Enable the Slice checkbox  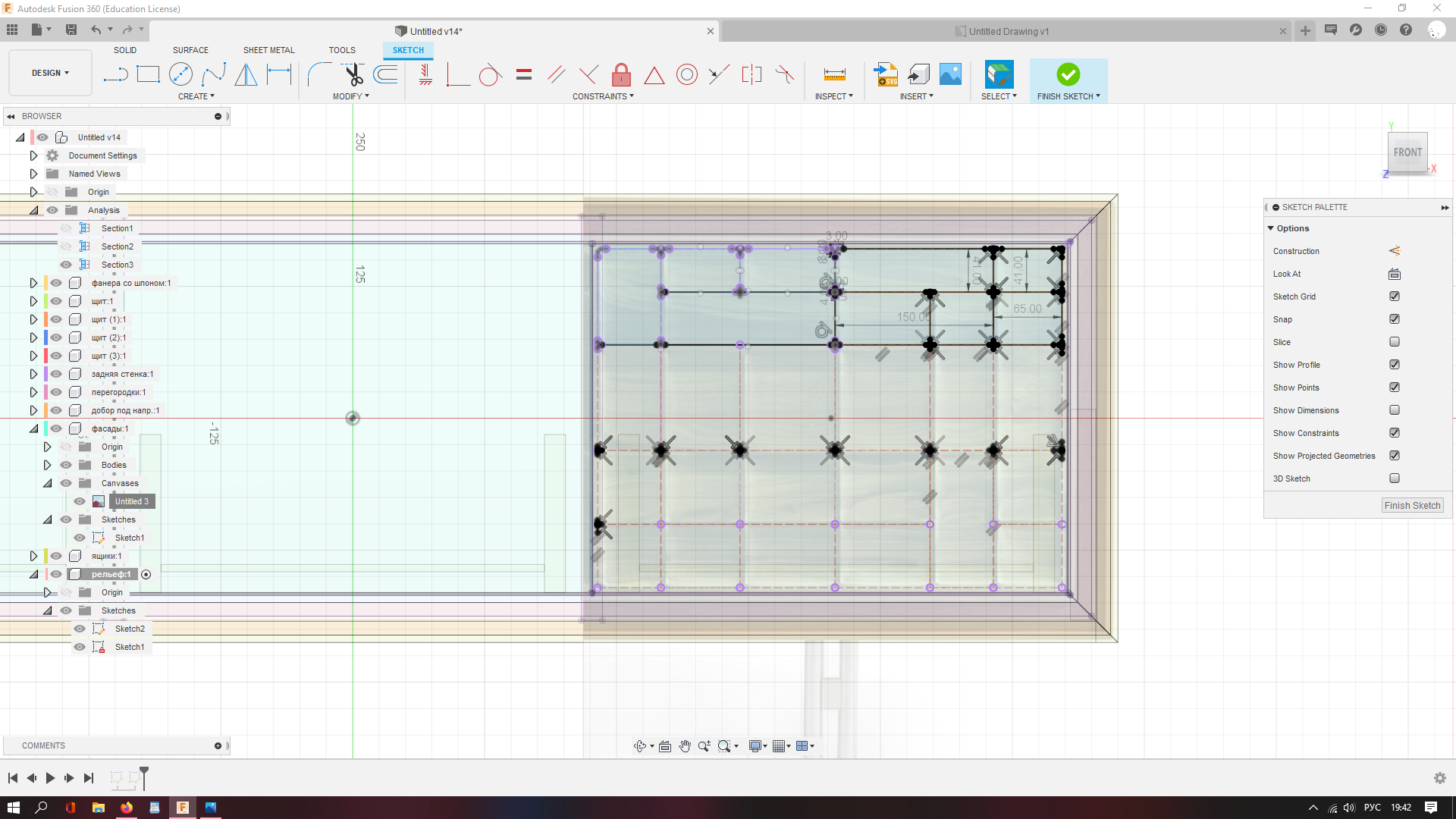1394,342
